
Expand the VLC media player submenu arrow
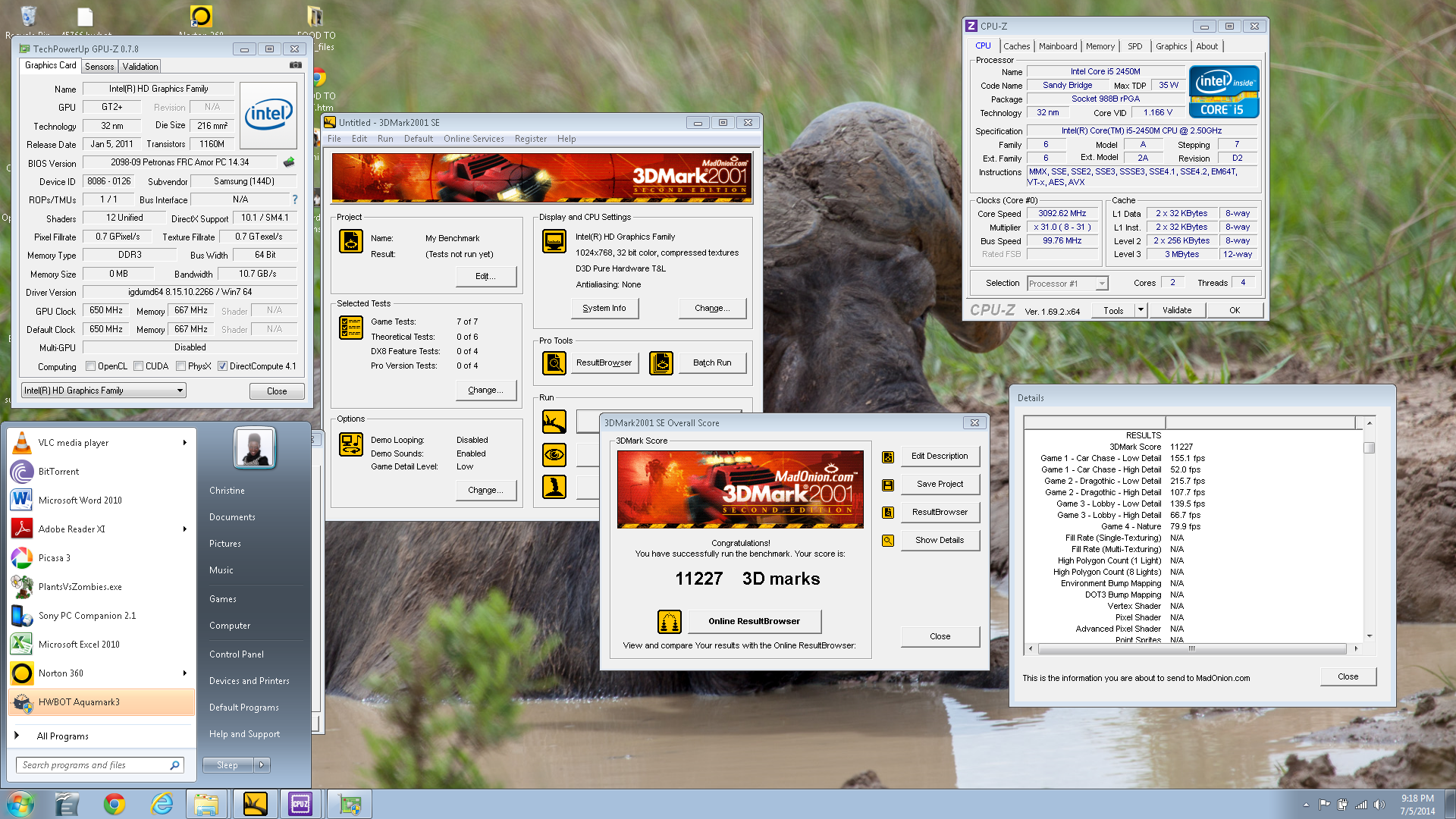point(185,443)
